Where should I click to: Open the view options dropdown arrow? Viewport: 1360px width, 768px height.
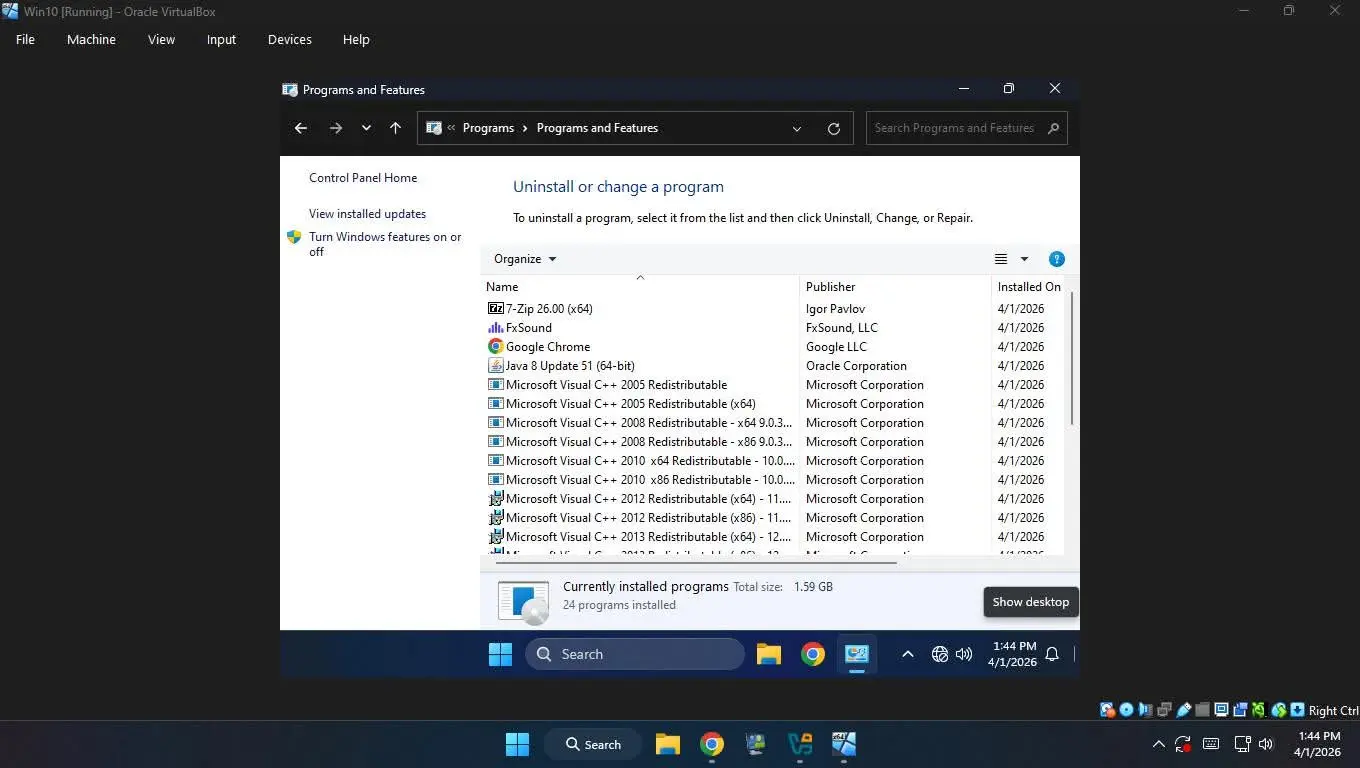1024,259
